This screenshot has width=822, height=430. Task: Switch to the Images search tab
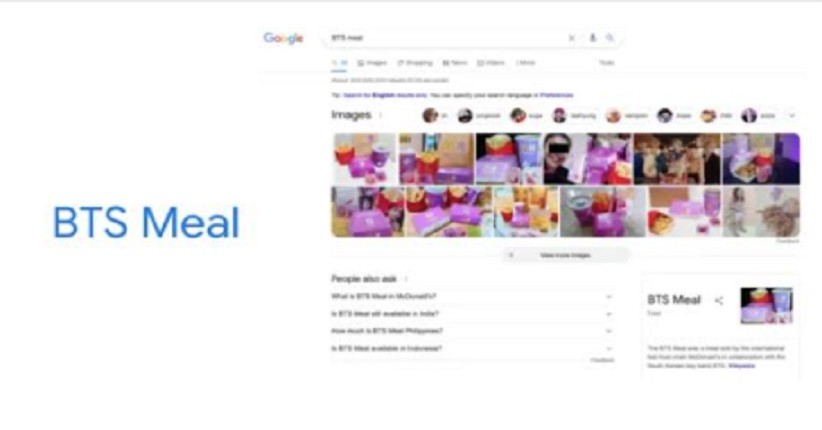[372, 63]
